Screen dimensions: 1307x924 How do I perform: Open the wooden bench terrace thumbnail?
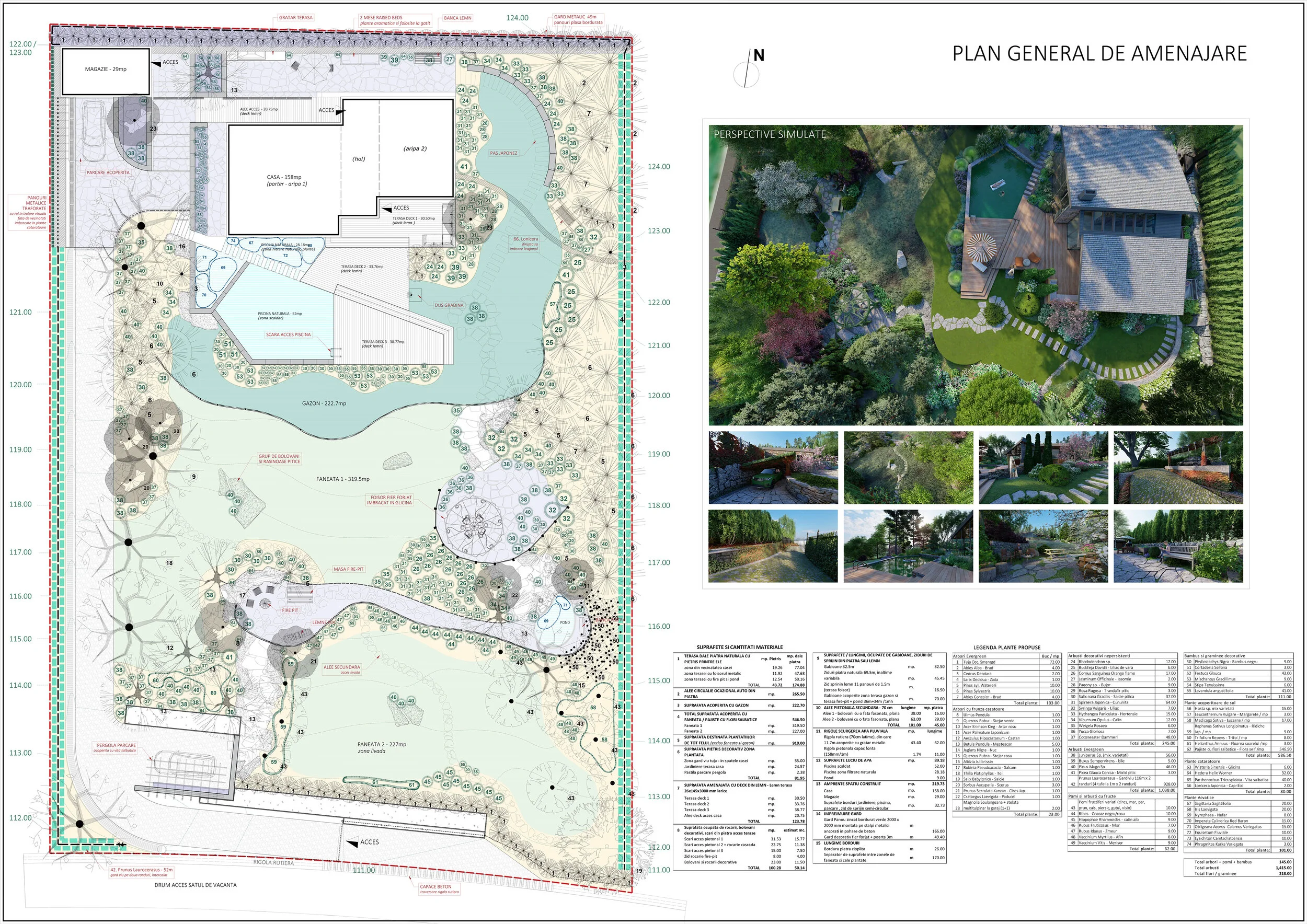click(1178, 546)
